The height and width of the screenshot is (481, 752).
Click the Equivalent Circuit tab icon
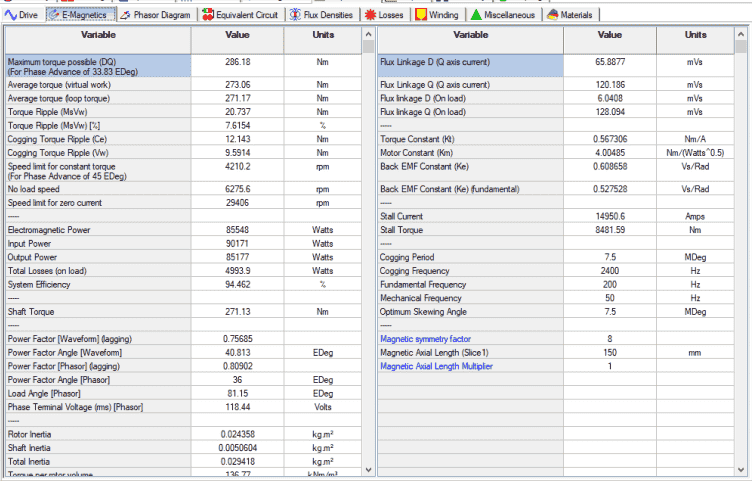coord(208,15)
